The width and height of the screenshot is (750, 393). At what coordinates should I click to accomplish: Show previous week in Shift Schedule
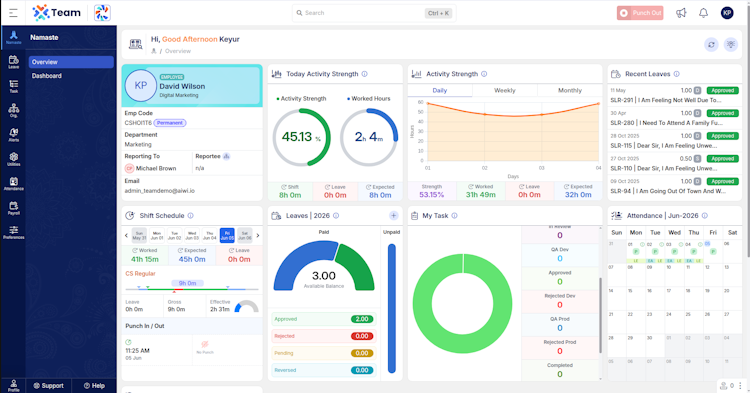(x=126, y=235)
